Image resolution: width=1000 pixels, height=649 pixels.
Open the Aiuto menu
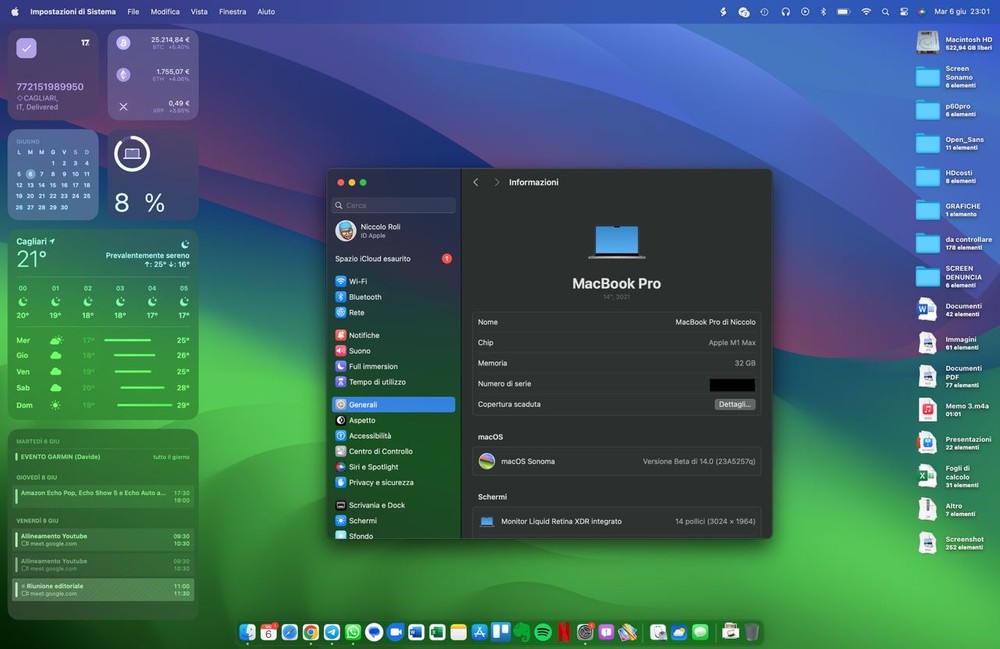(266, 11)
